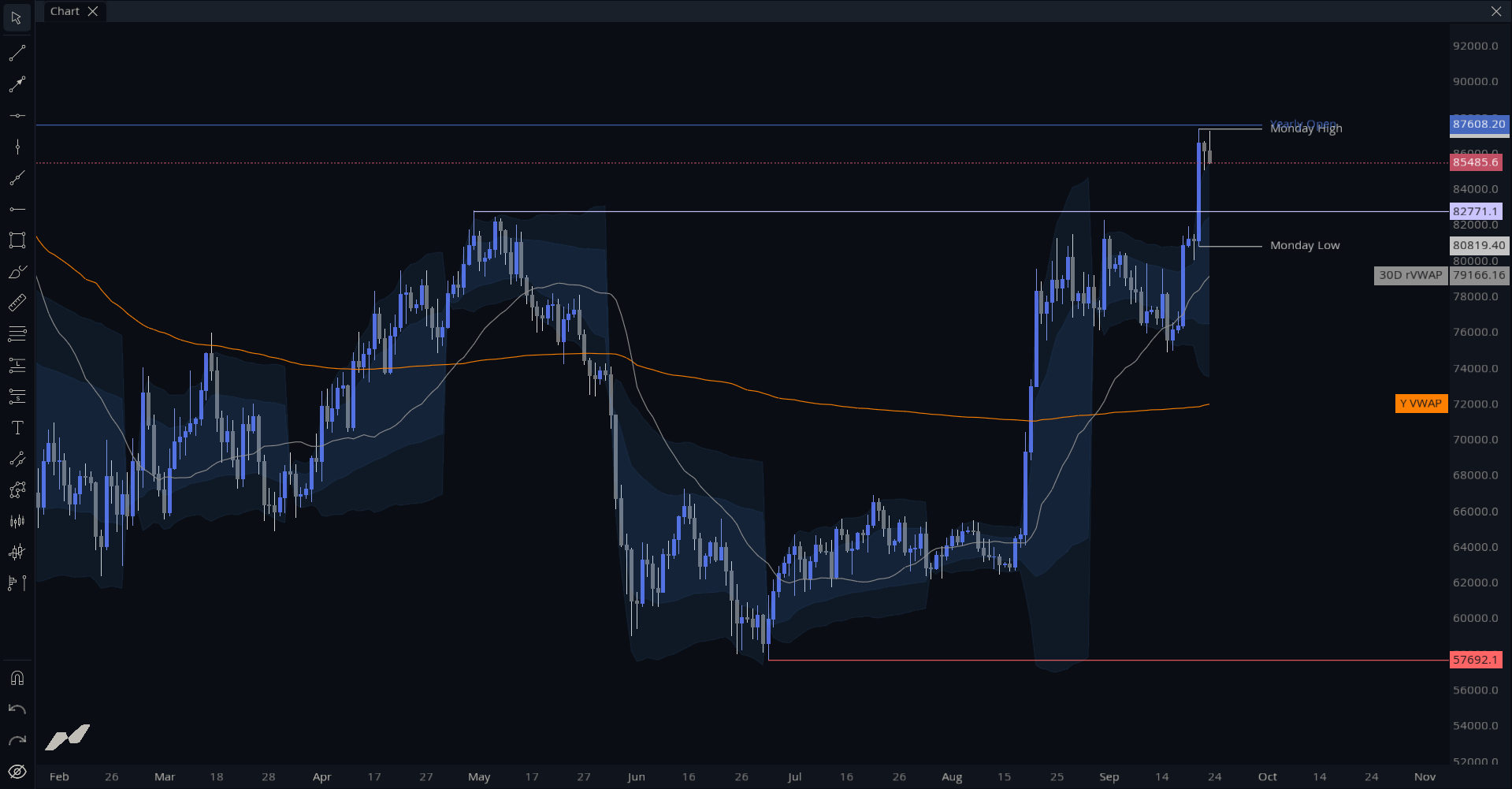The image size is (1512, 789).
Task: Click the Monday High level text
Action: click(x=1306, y=129)
